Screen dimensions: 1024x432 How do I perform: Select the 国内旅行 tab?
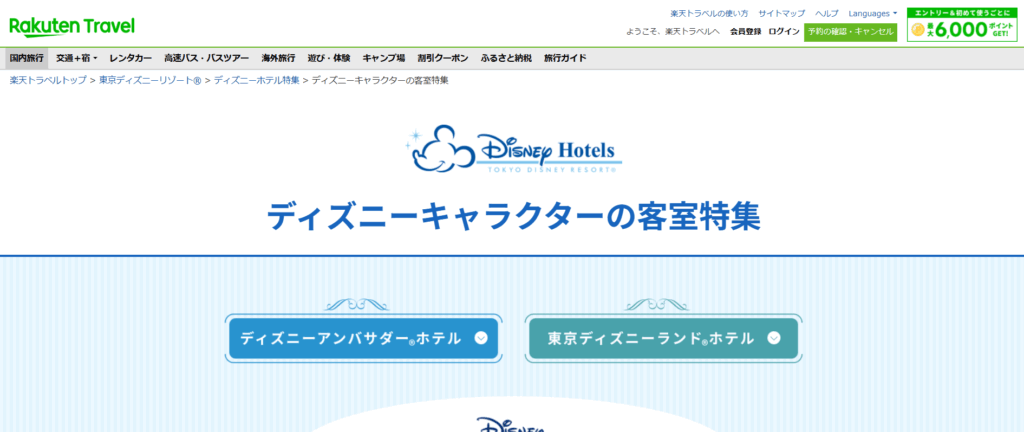coord(27,58)
